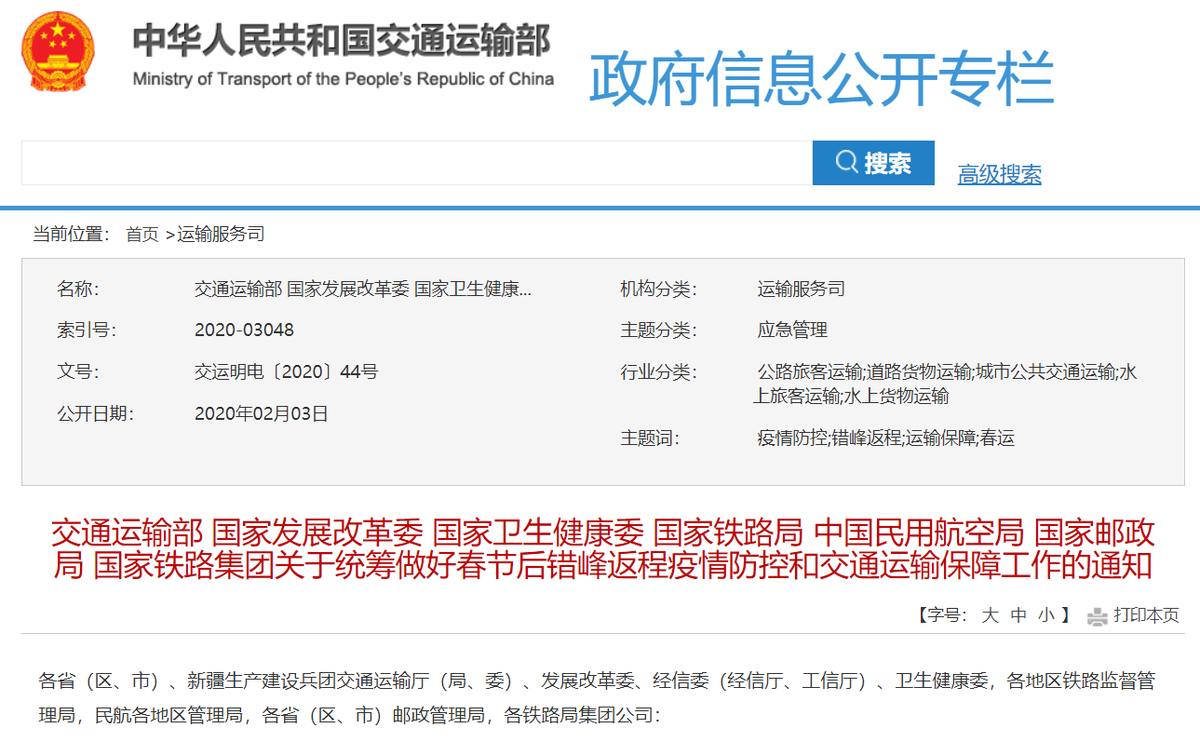1200x755 pixels.
Task: Open the 高级搜索 advanced search link
Action: [999, 174]
